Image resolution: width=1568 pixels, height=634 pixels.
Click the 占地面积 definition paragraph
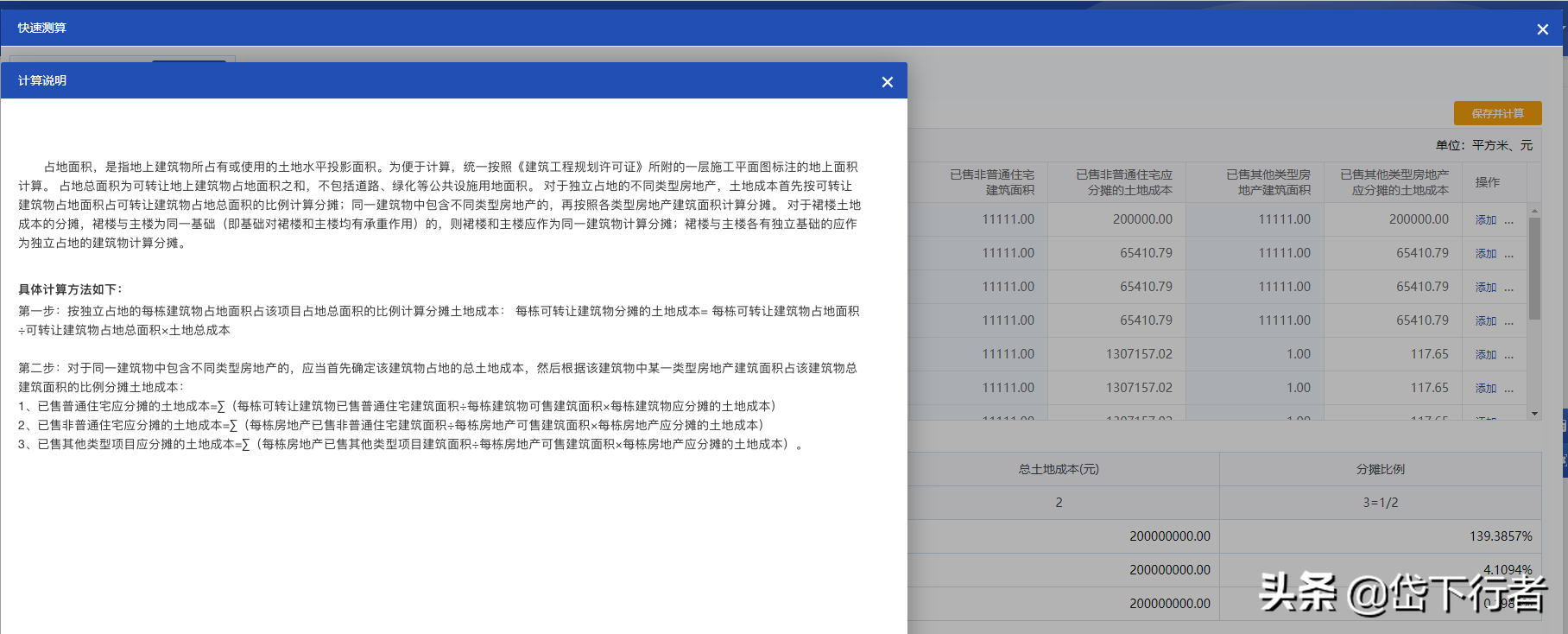[439, 205]
